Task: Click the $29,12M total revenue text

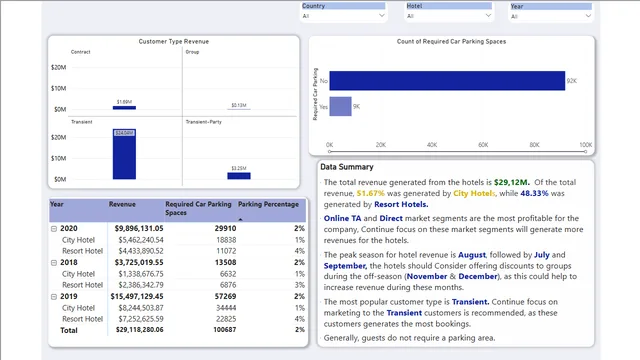Action: pyautogui.click(x=511, y=182)
